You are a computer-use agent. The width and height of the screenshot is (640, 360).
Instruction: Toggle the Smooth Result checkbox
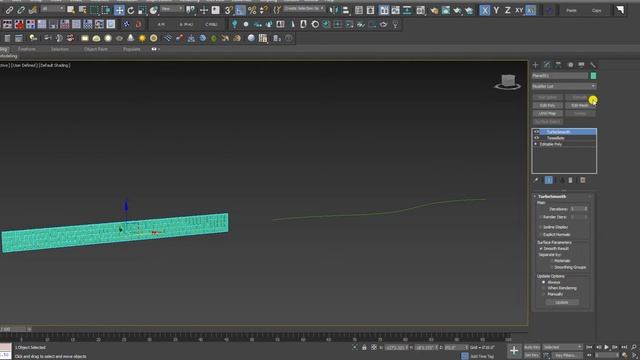(541, 249)
